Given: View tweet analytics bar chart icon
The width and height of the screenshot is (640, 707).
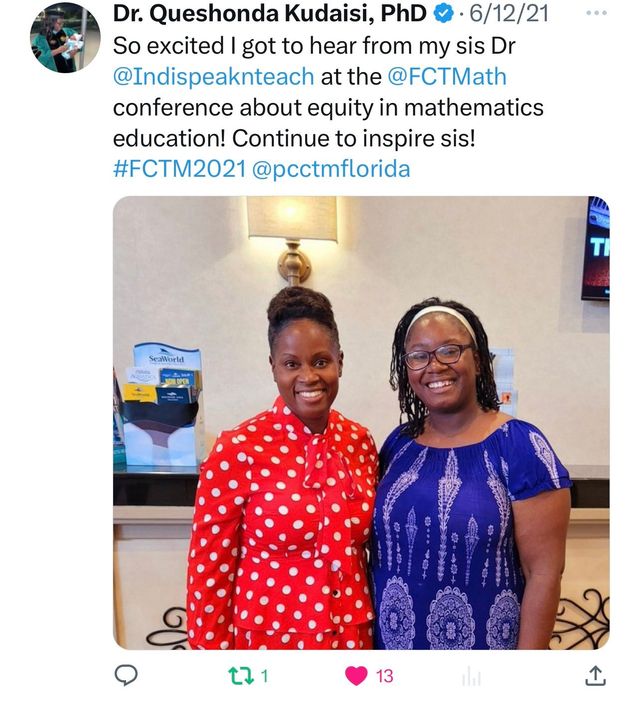Looking at the screenshot, I should pos(471,676).
